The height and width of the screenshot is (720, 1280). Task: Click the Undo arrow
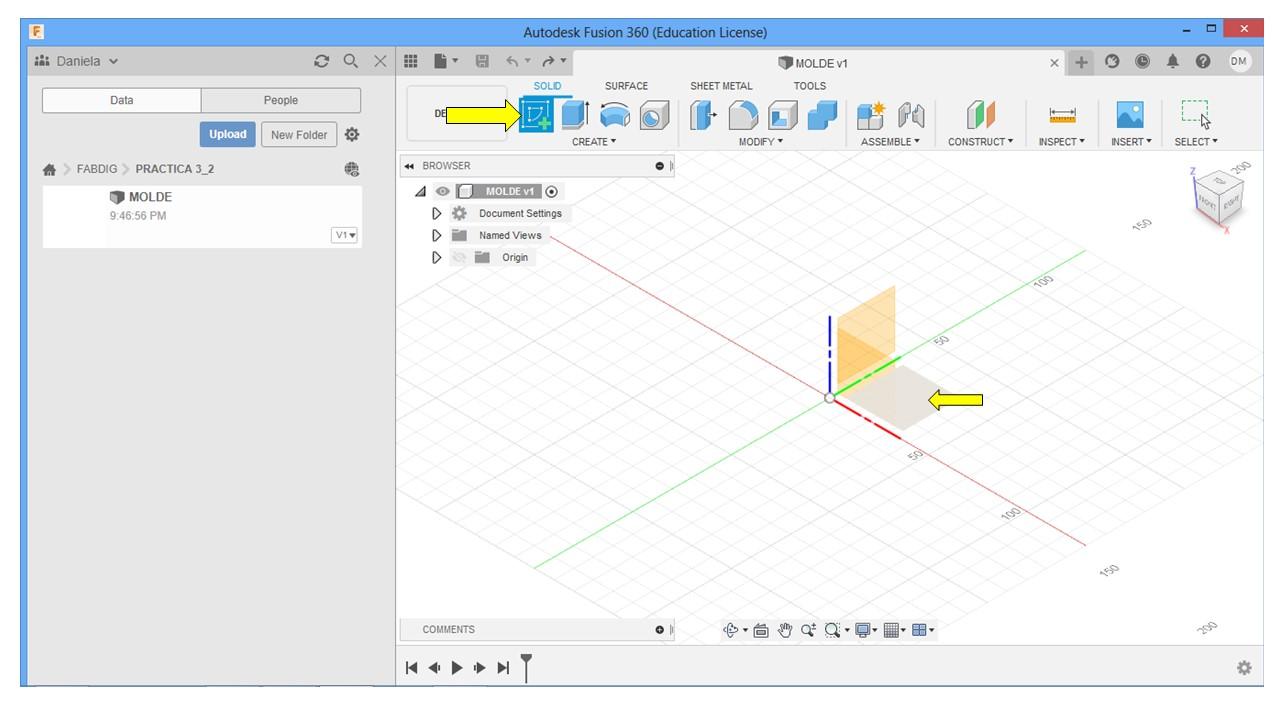[511, 61]
